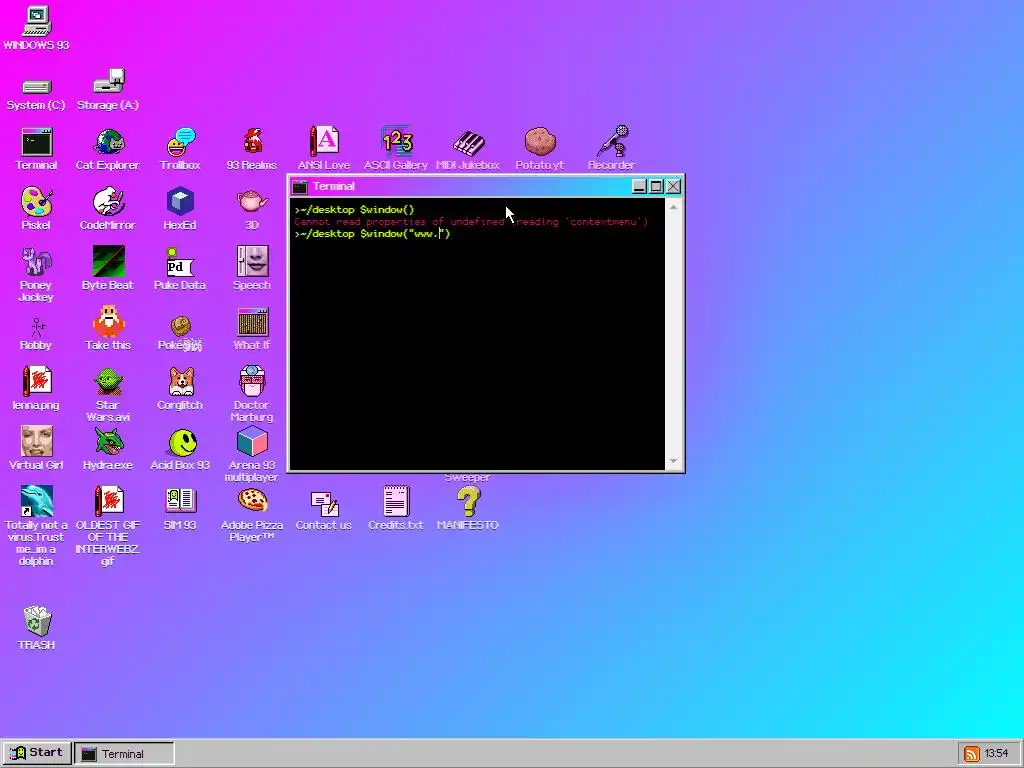Click Terminal scrollbar up arrow

[x=674, y=206]
